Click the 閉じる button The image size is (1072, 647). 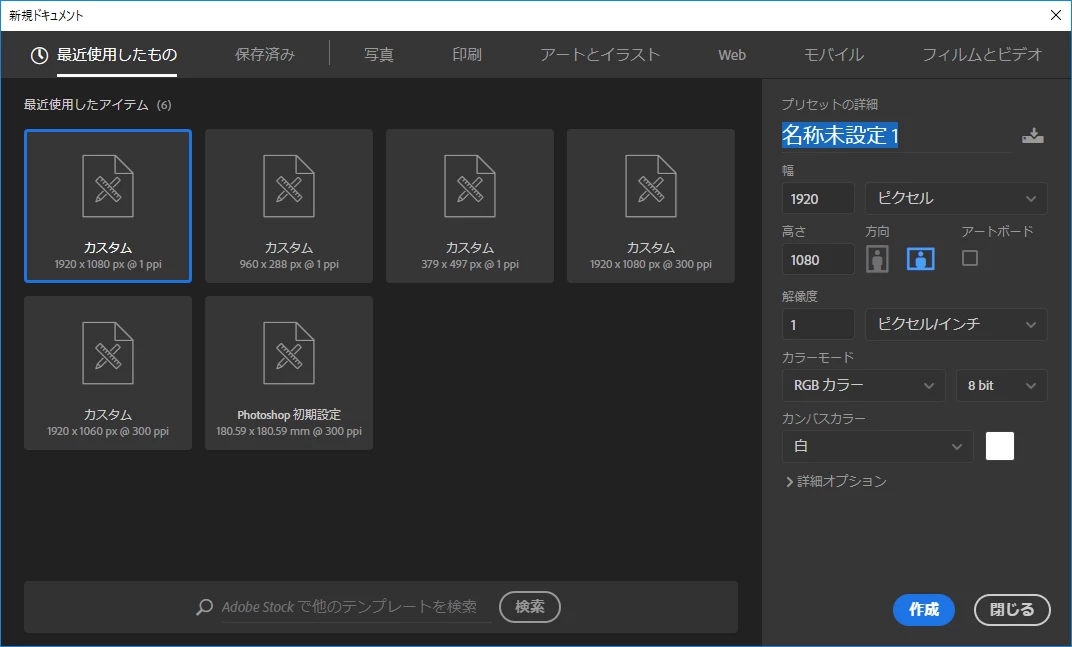pos(1012,609)
